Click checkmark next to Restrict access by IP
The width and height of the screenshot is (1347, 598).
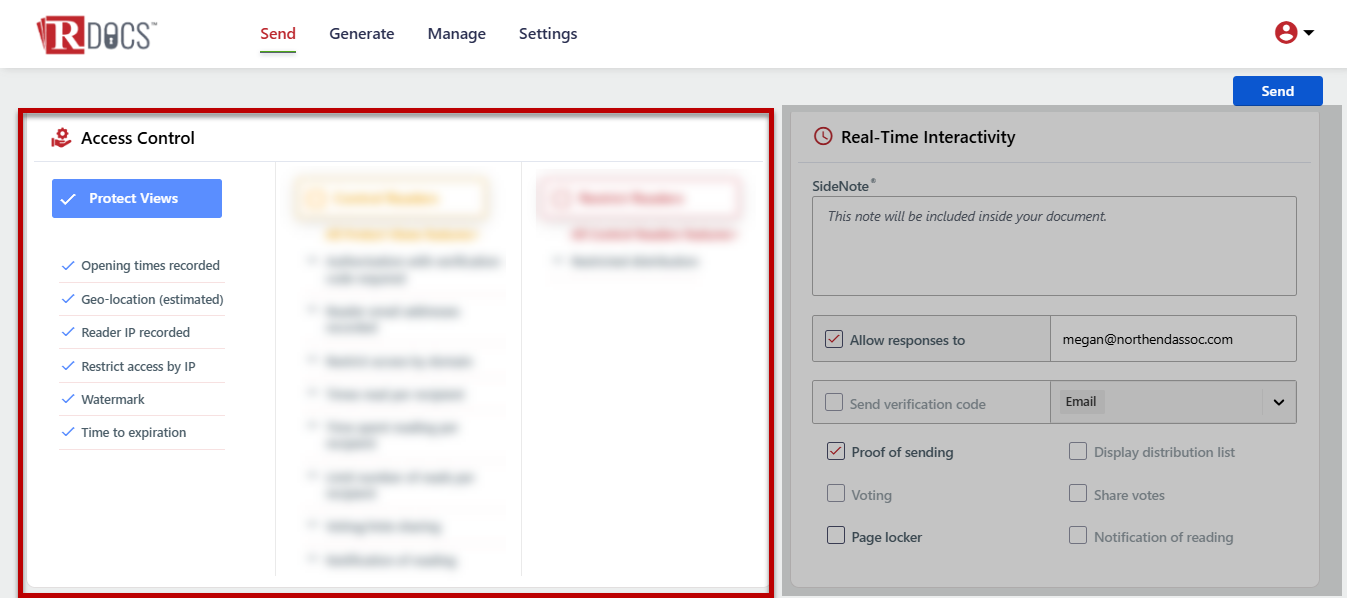pos(68,366)
